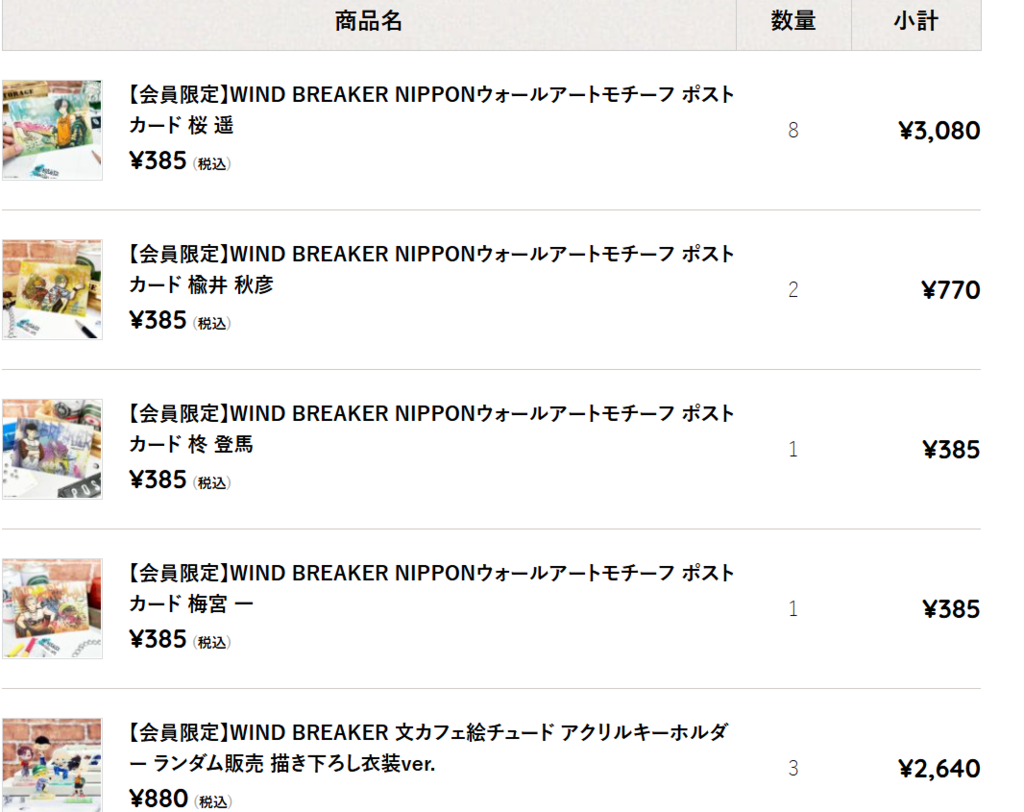1024x812 pixels.
Task: Click quantity 8 for 桜 遥 postcard
Action: pos(793,130)
